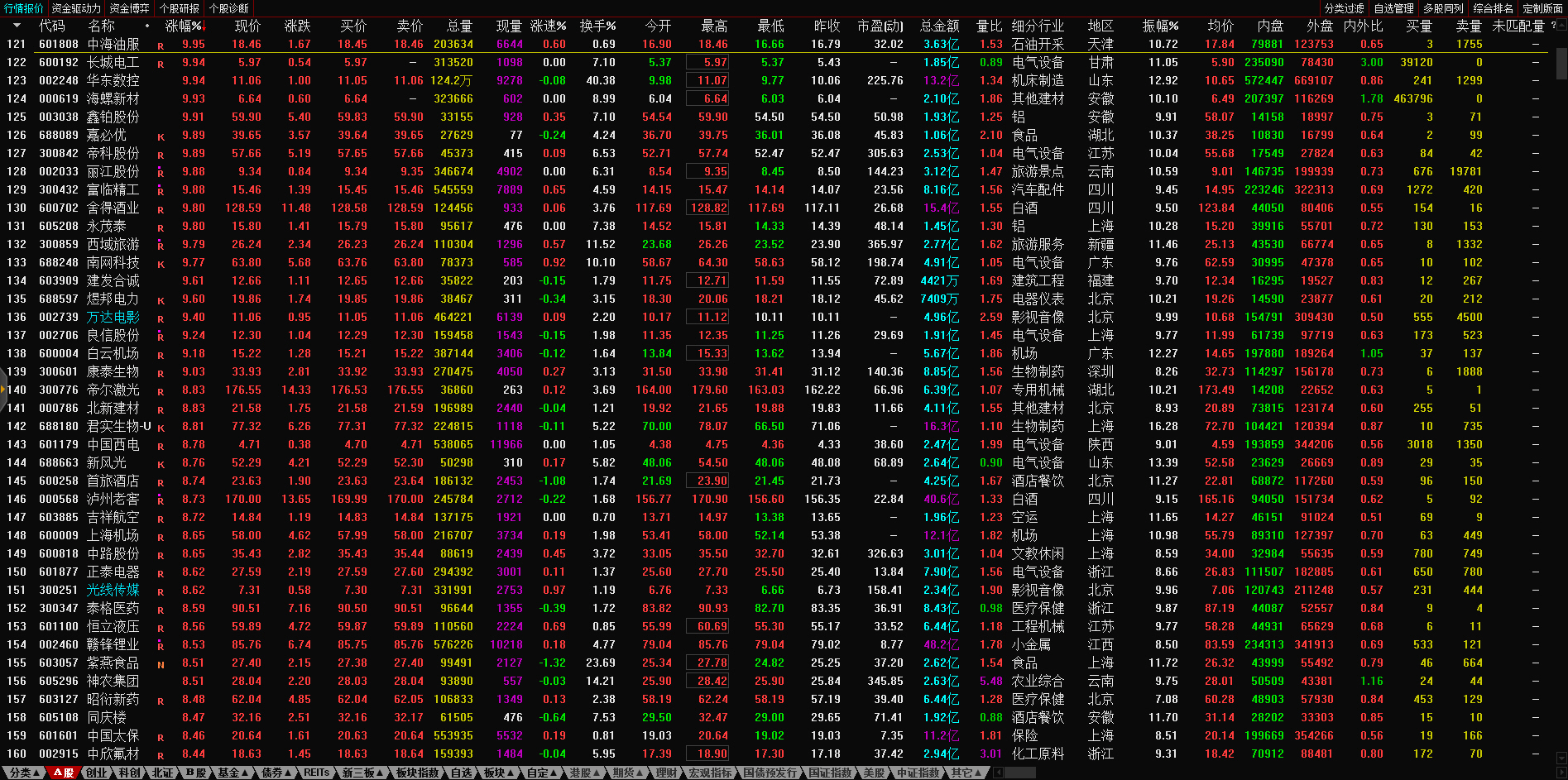1568x780 pixels.
Task: Click the K marker next to 嘉必优
Action: [x=161, y=136]
